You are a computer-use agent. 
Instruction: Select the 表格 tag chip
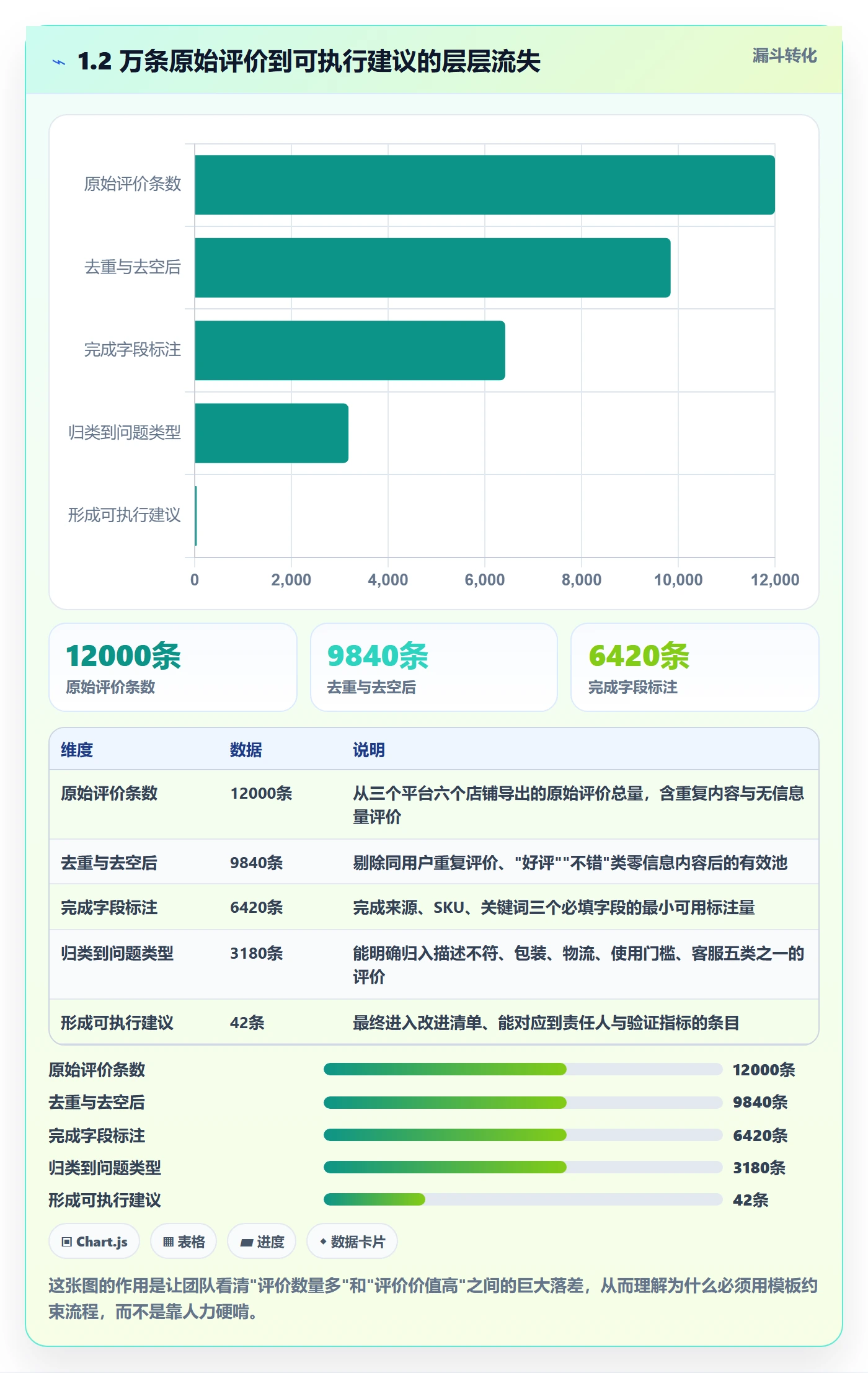click(184, 1242)
